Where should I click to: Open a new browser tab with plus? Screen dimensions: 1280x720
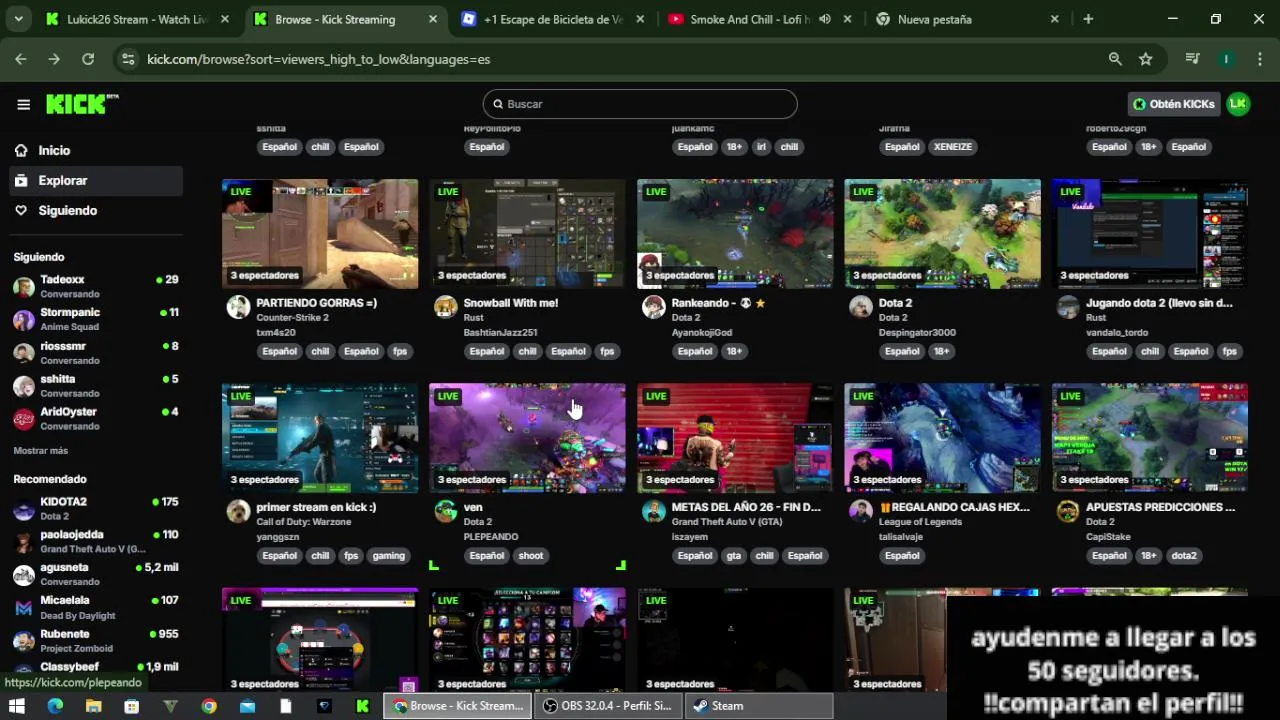pyautogui.click(x=1088, y=19)
